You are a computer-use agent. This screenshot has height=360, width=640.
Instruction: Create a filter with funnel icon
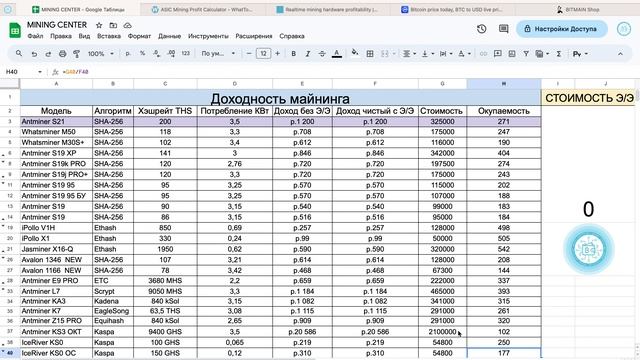pyautogui.click(x=526, y=53)
